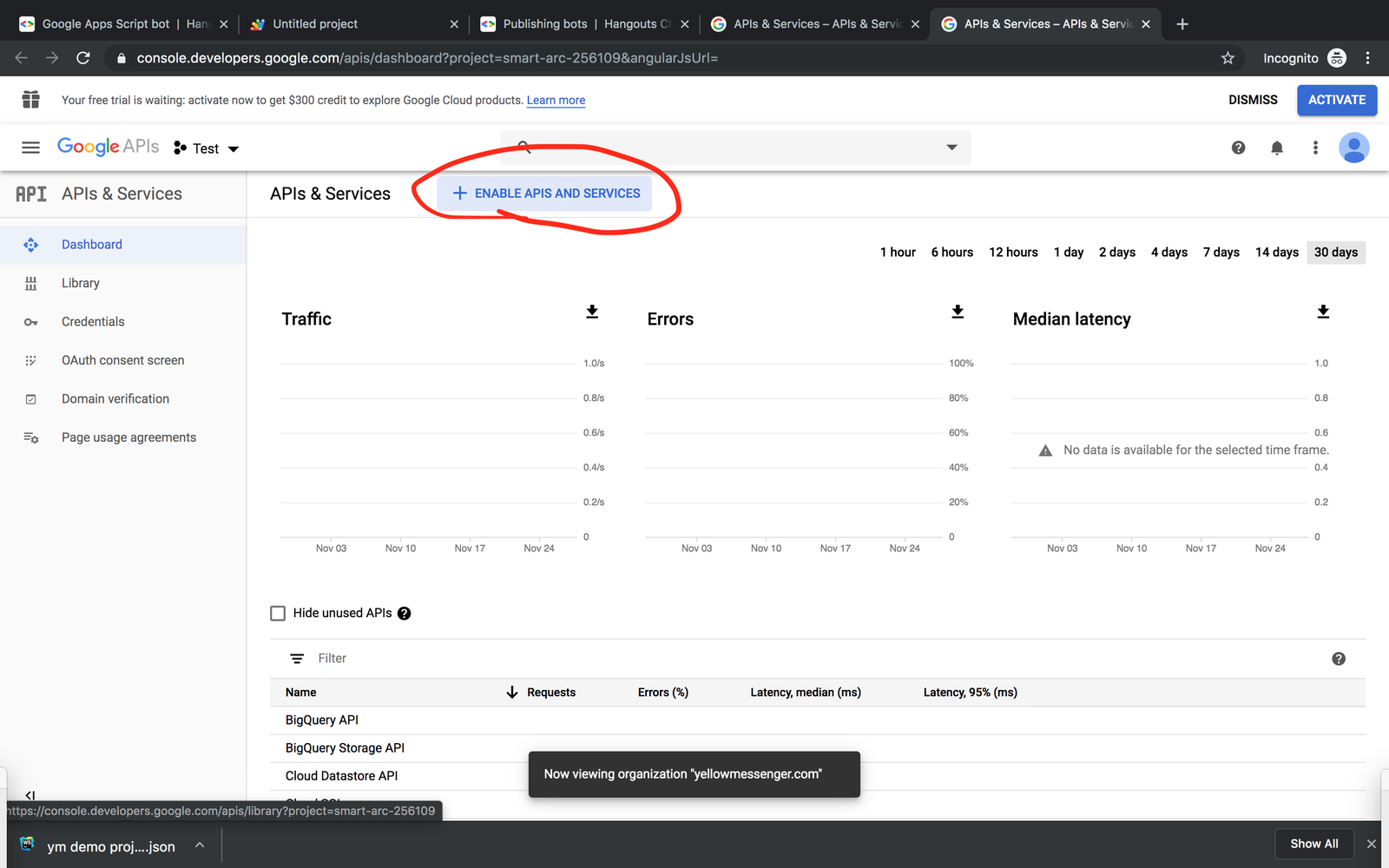
Task: Collapse the side navigation panel
Action: pyautogui.click(x=30, y=795)
